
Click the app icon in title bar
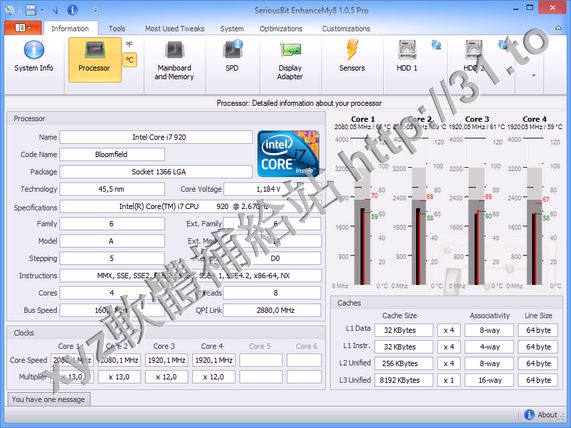pos(10,10)
